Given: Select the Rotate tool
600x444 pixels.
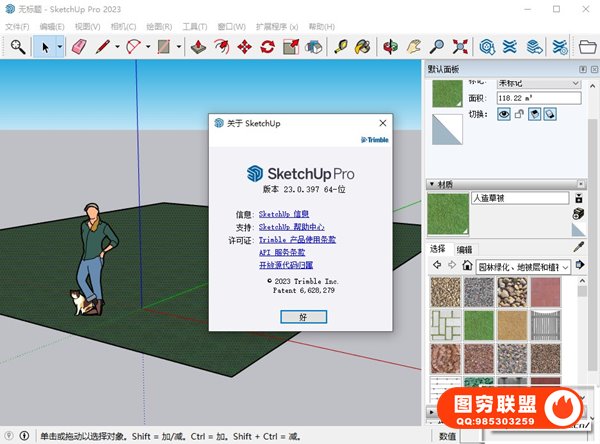Looking at the screenshot, I should click(267, 46).
